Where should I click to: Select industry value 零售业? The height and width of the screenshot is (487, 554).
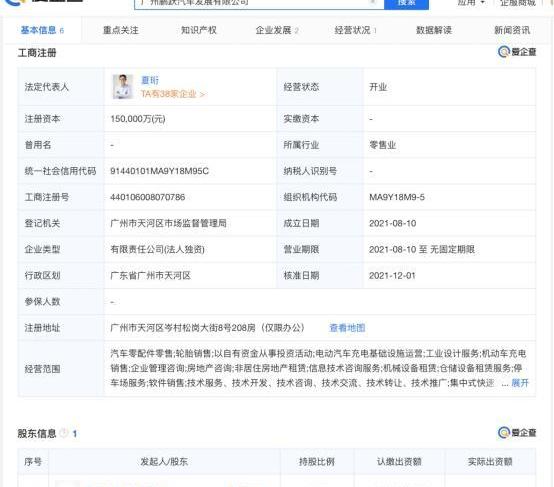383,145
